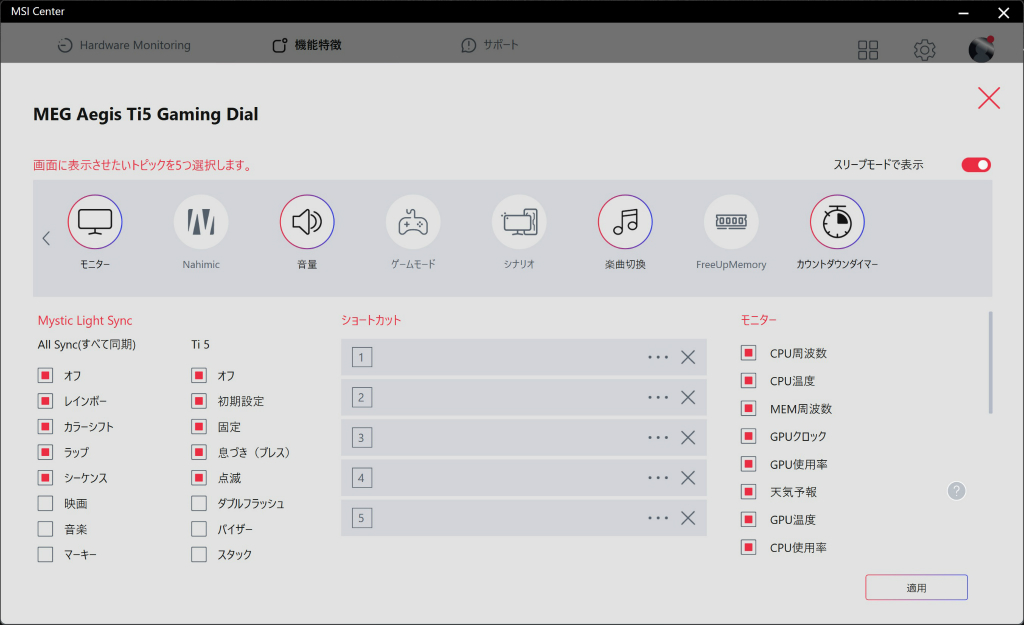Click the monitor list vertical scrollbar
The image size is (1024, 625).
[x=990, y=362]
